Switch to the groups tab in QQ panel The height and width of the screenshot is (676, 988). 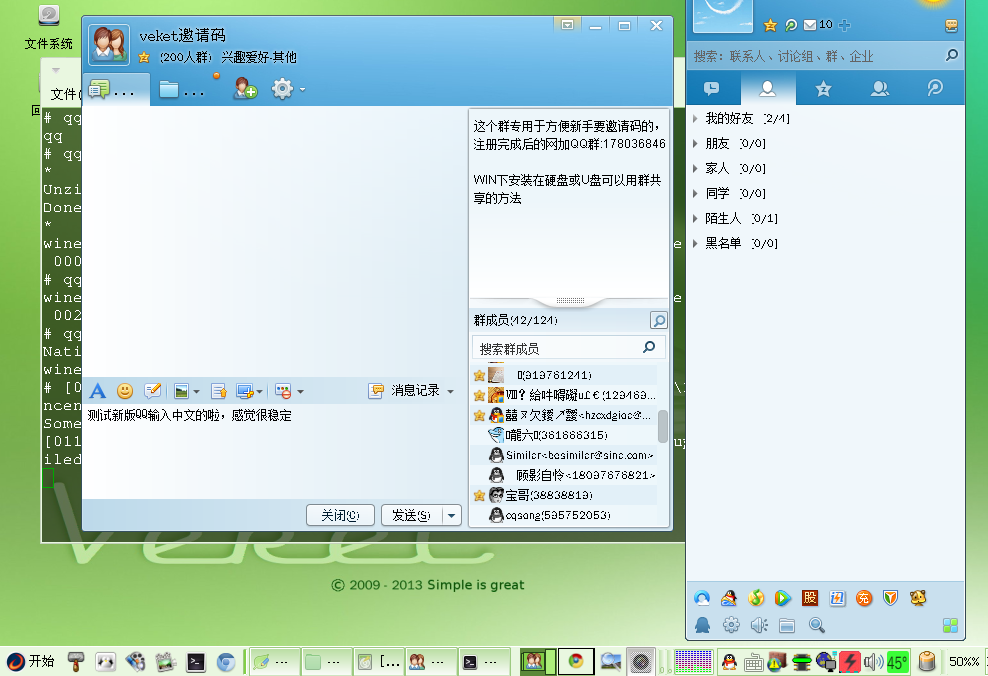pyautogui.click(x=879, y=88)
